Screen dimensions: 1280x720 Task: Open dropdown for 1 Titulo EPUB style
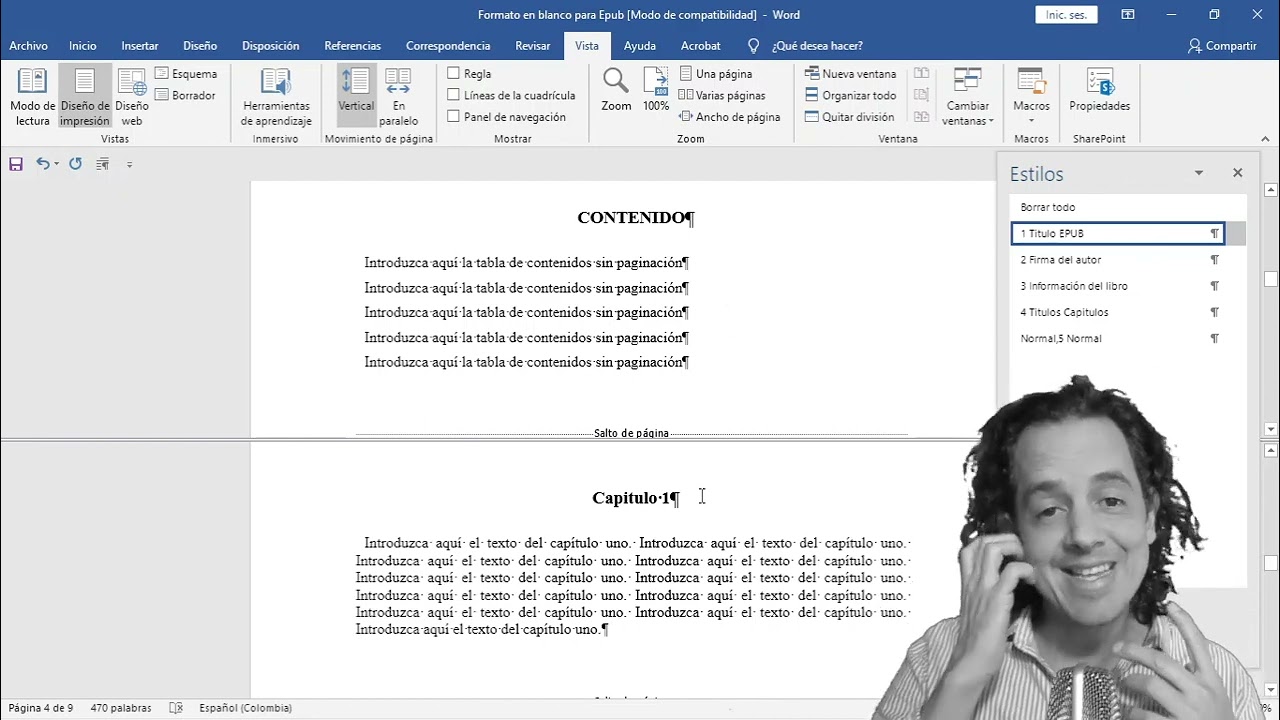tap(1236, 234)
